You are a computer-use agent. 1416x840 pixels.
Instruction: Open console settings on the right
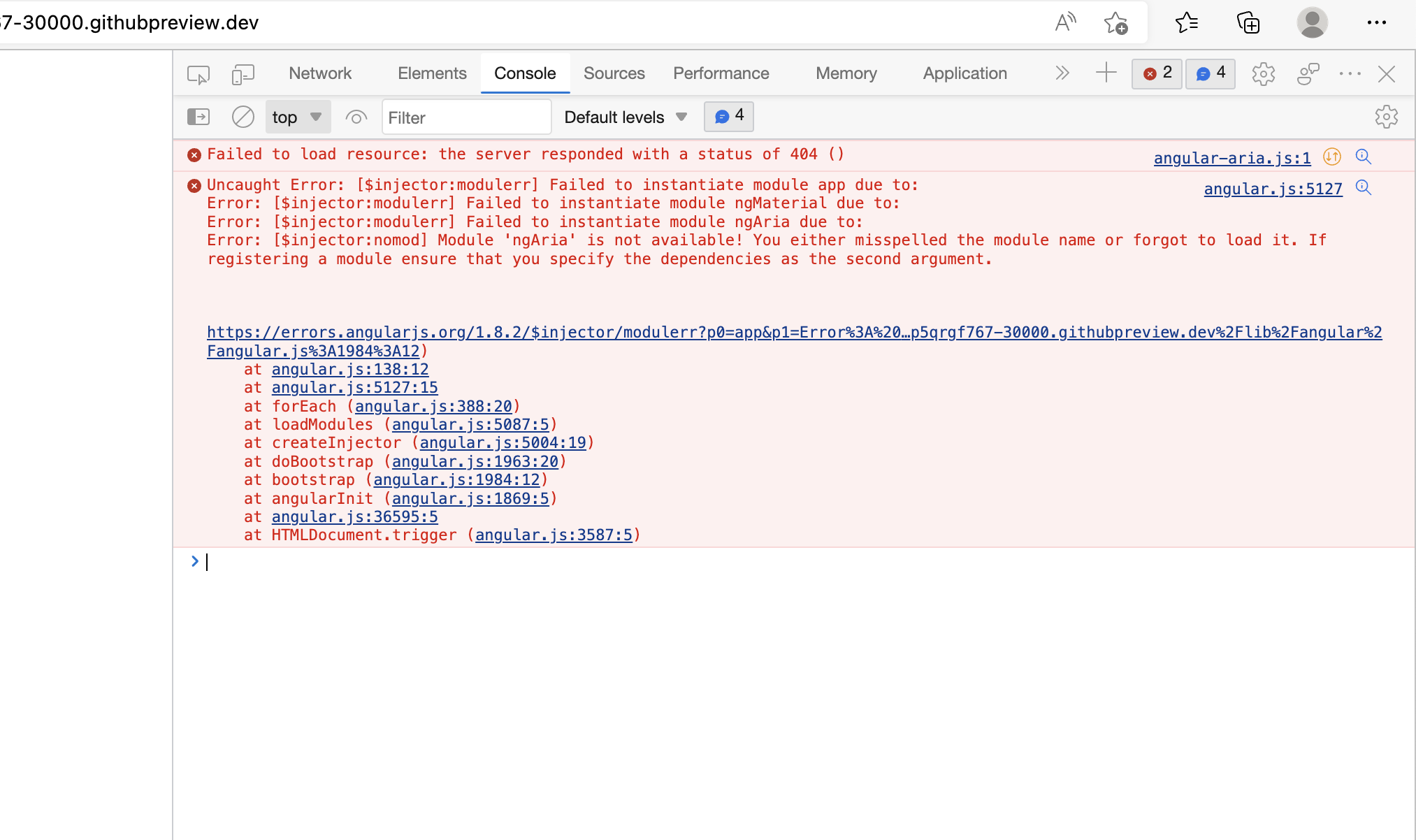[x=1387, y=117]
